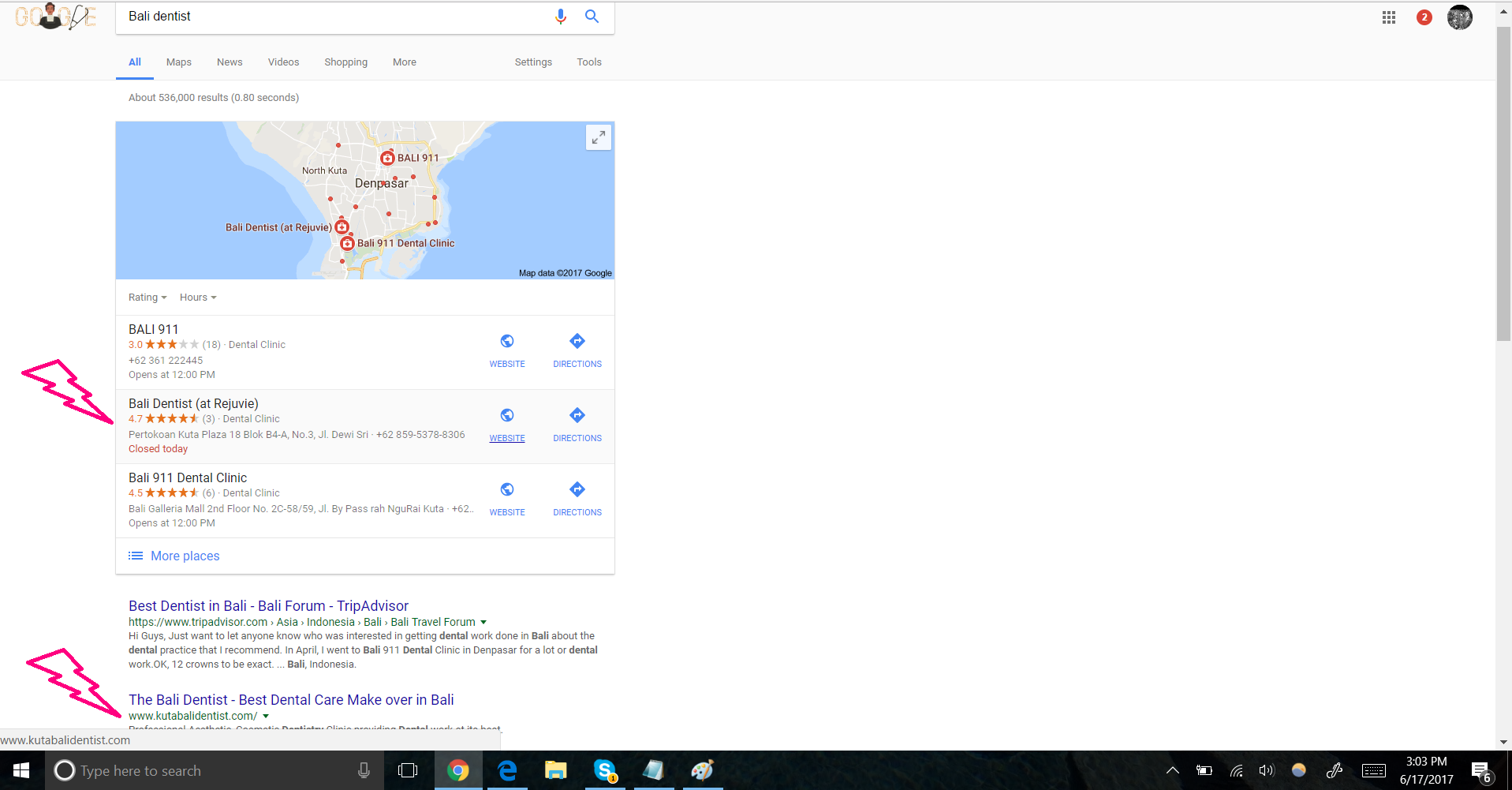Open the More search categories menu
Viewport: 1512px width, 790px height.
(405, 62)
